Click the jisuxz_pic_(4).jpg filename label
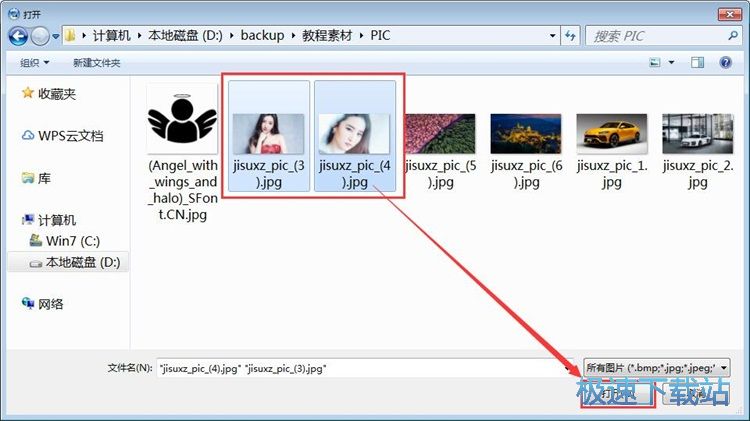Viewport: 750px width, 421px height. pyautogui.click(x=355, y=174)
